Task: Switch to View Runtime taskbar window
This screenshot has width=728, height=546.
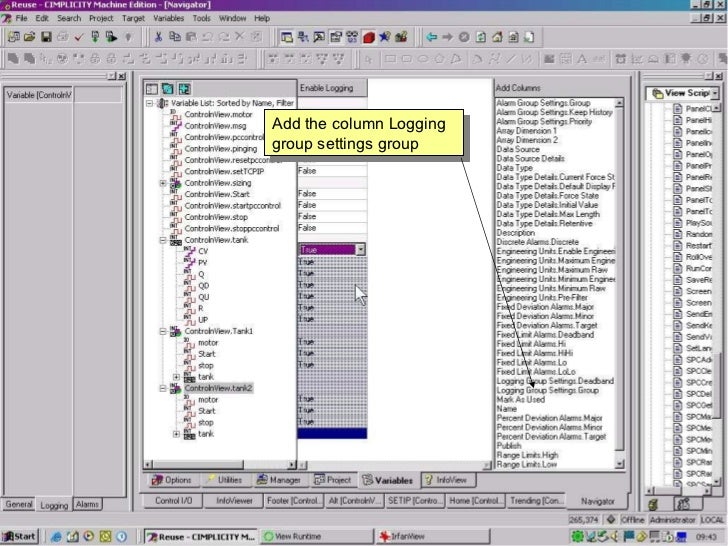Action: [317, 537]
